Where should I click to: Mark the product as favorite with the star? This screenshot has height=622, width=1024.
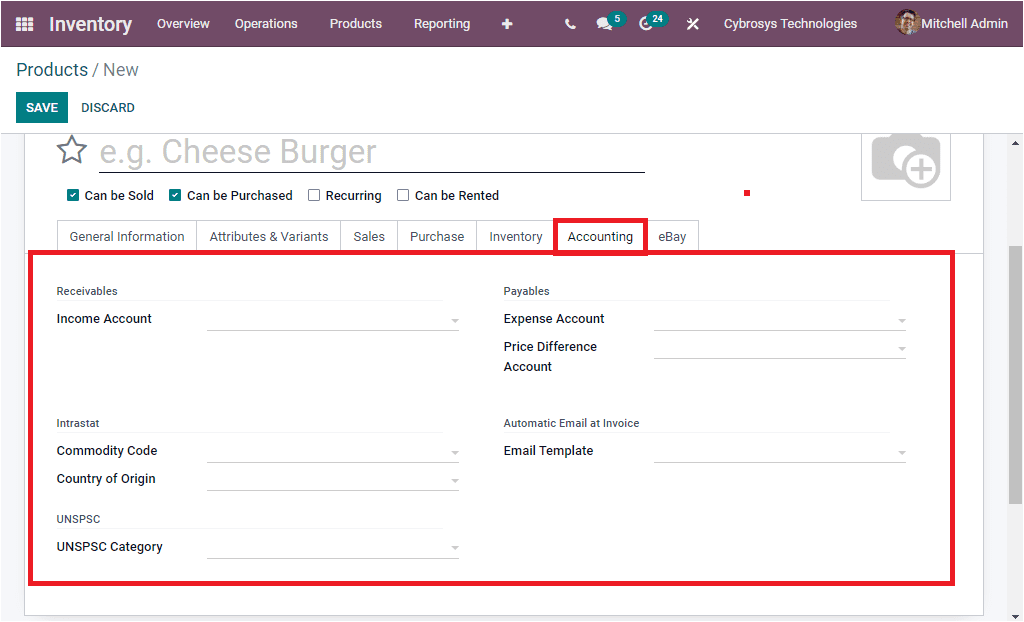[x=71, y=149]
